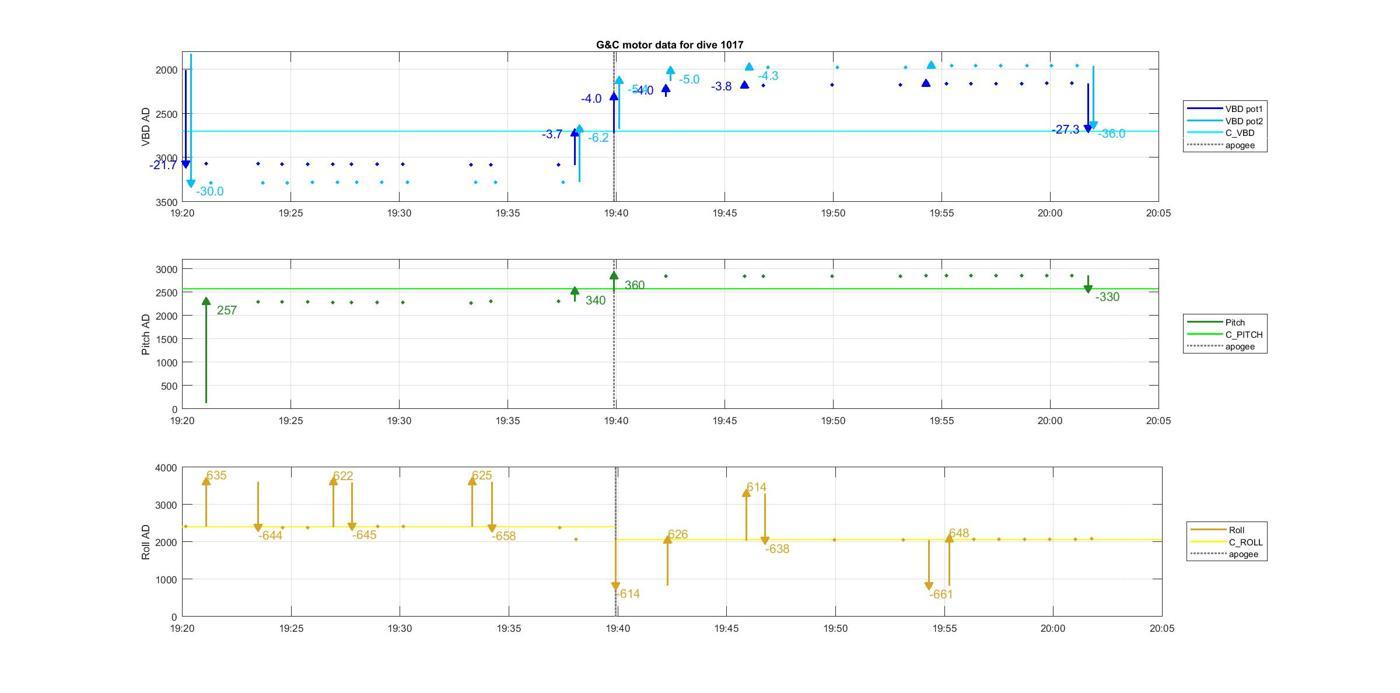
Task: Click the '340' pitch annotation
Action: (x=595, y=301)
